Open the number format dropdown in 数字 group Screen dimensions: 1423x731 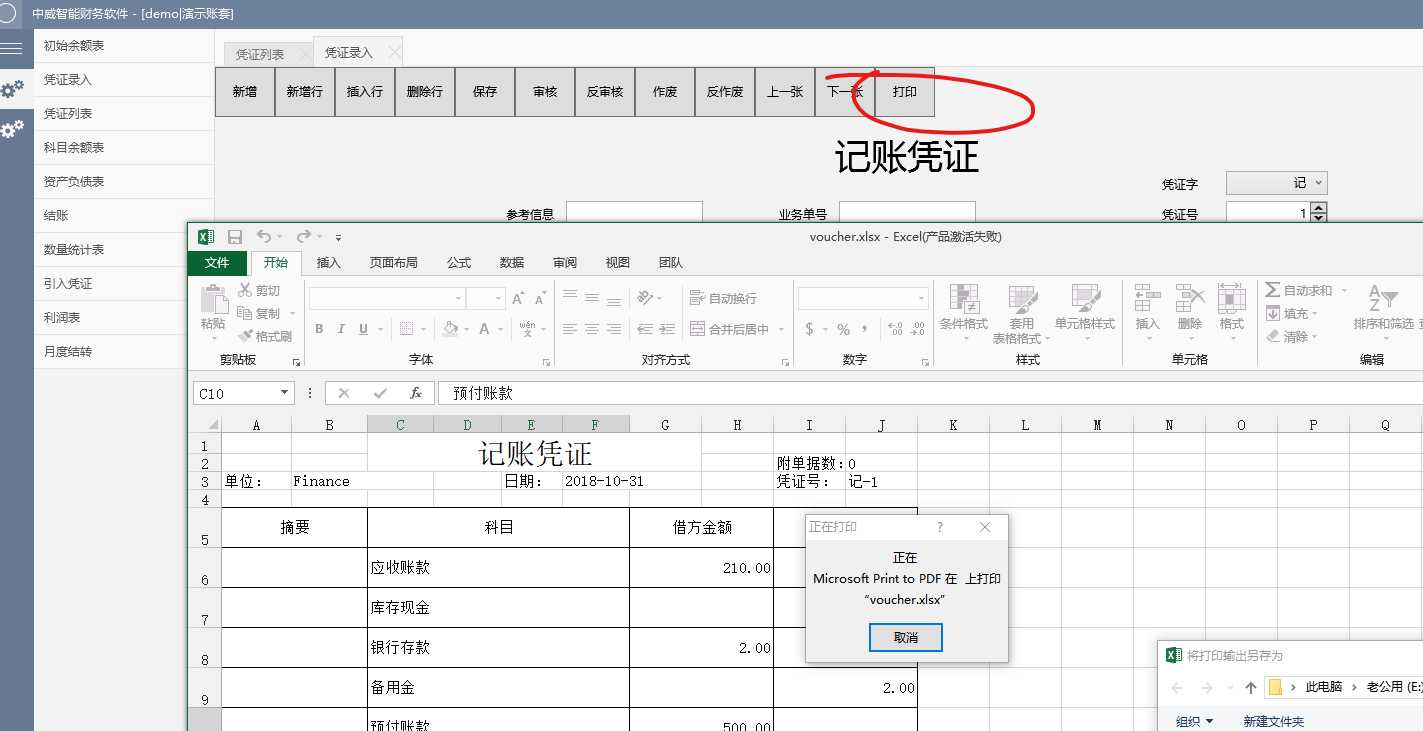921,298
